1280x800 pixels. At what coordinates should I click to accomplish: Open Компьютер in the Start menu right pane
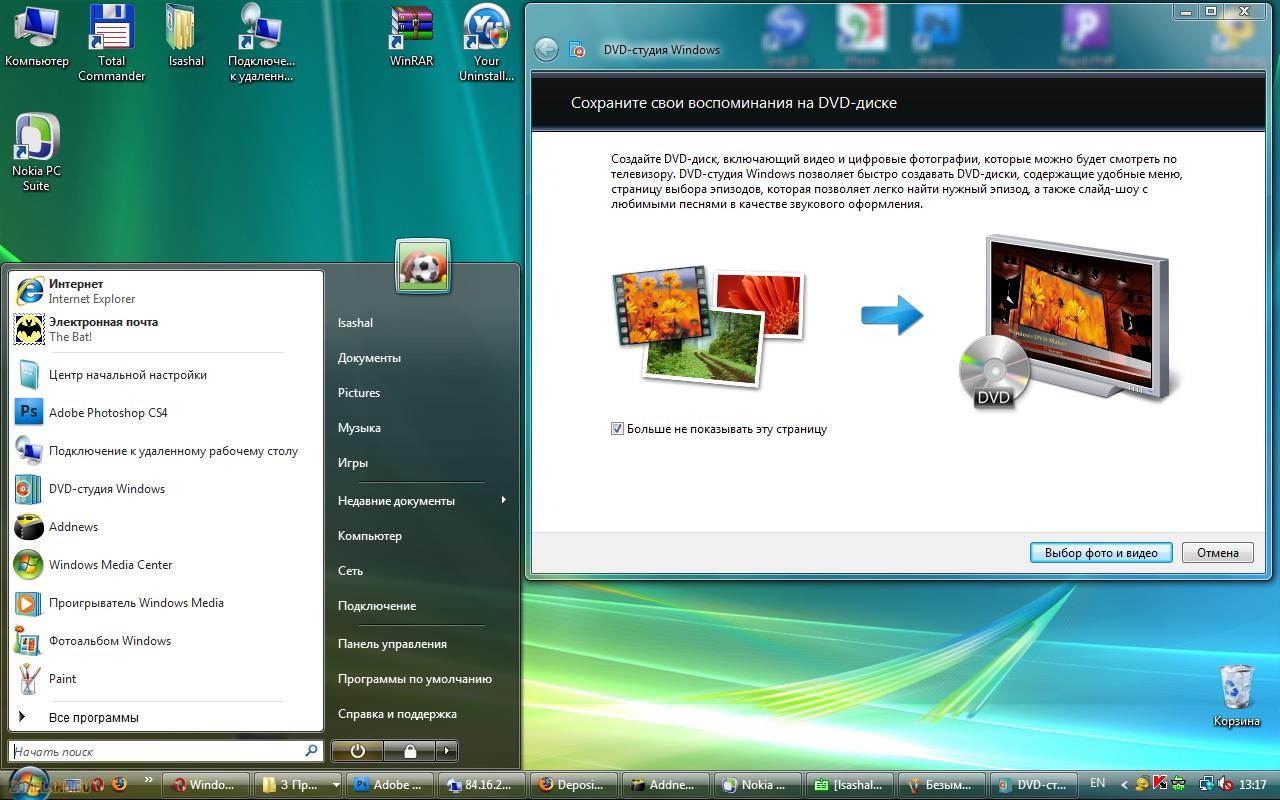pyautogui.click(x=370, y=535)
